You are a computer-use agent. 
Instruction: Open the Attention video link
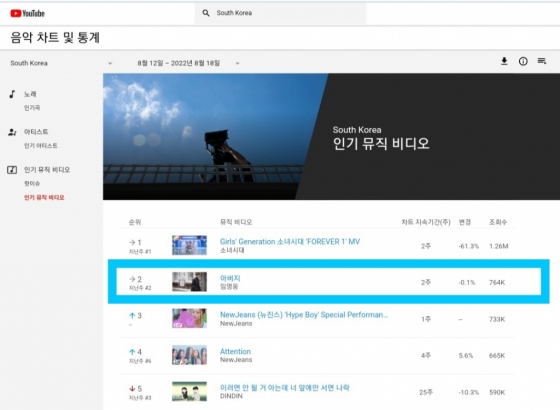[x=235, y=351]
